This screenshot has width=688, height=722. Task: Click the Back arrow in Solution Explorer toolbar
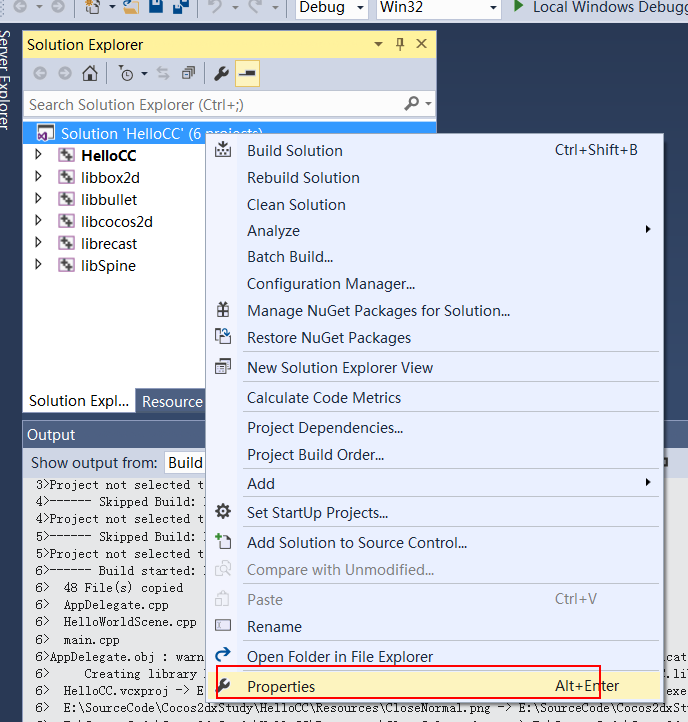[x=40, y=73]
